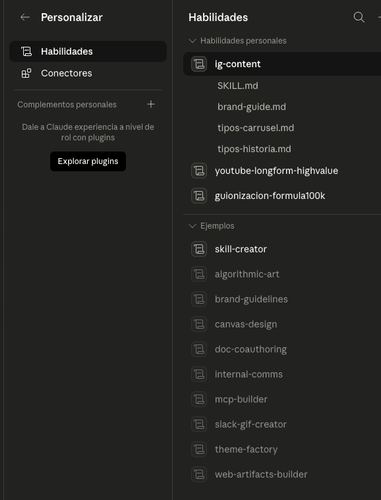Open the SKILL.md file
381x500 pixels.
(238, 86)
